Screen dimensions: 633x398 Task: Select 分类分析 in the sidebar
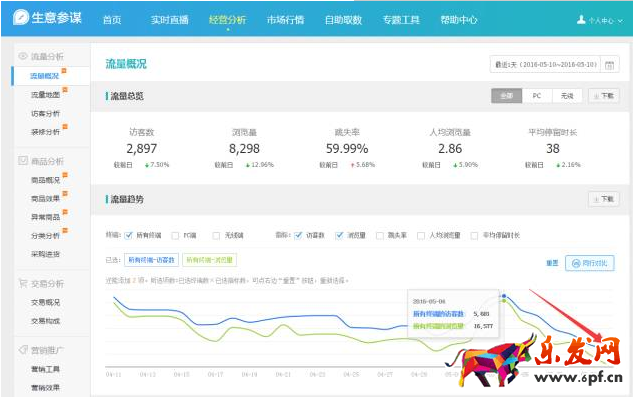tap(45, 236)
